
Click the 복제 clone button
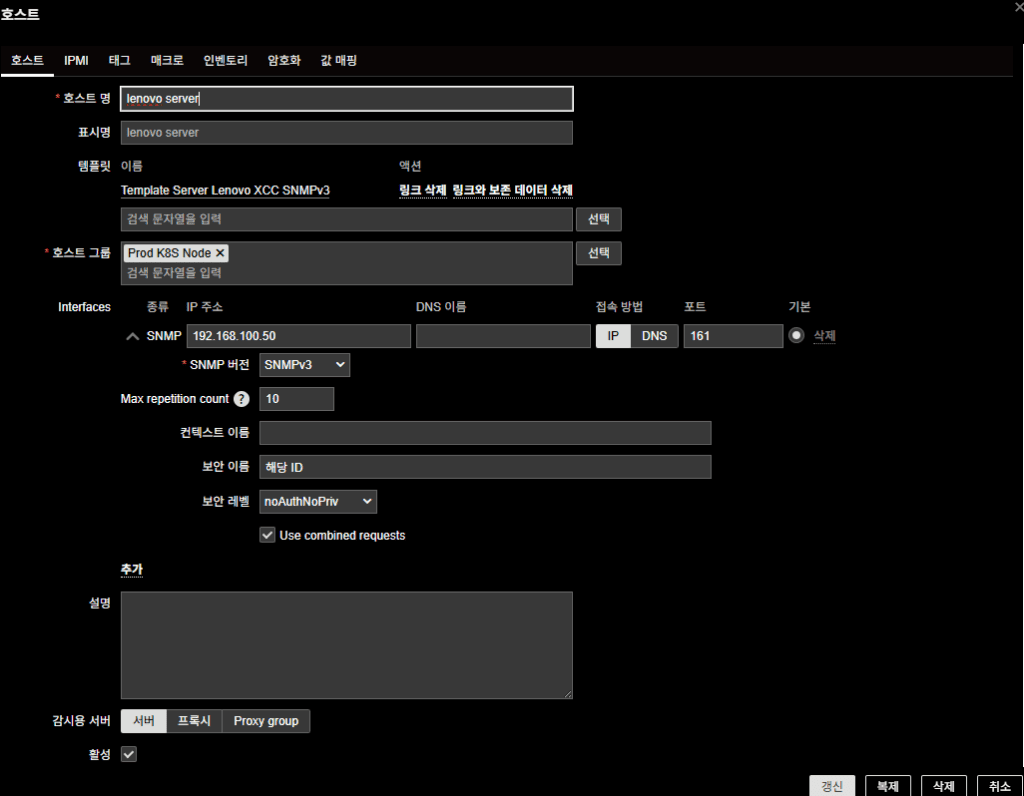coord(887,786)
